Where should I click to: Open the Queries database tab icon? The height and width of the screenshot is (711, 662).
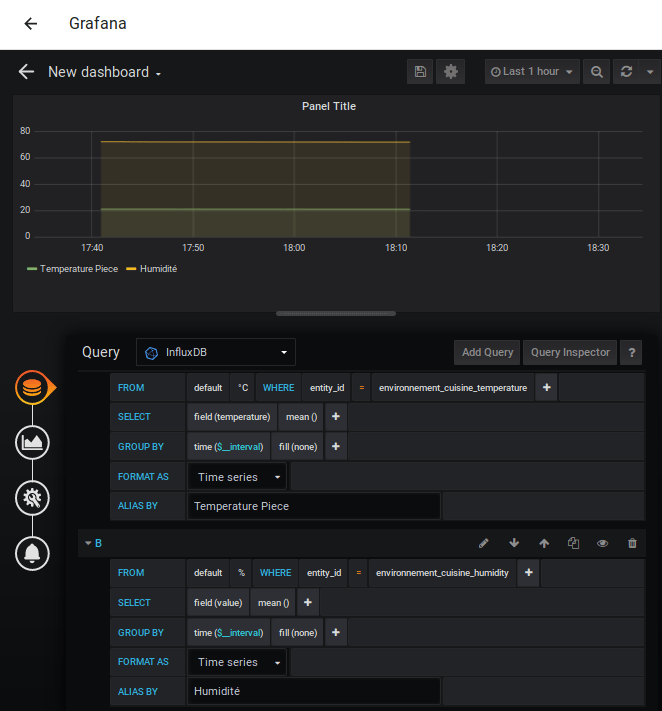(x=33, y=387)
